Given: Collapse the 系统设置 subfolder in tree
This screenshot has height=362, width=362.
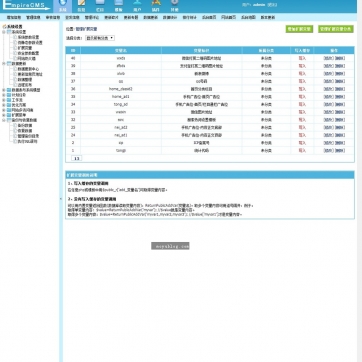Looking at the screenshot, I should [4, 32].
